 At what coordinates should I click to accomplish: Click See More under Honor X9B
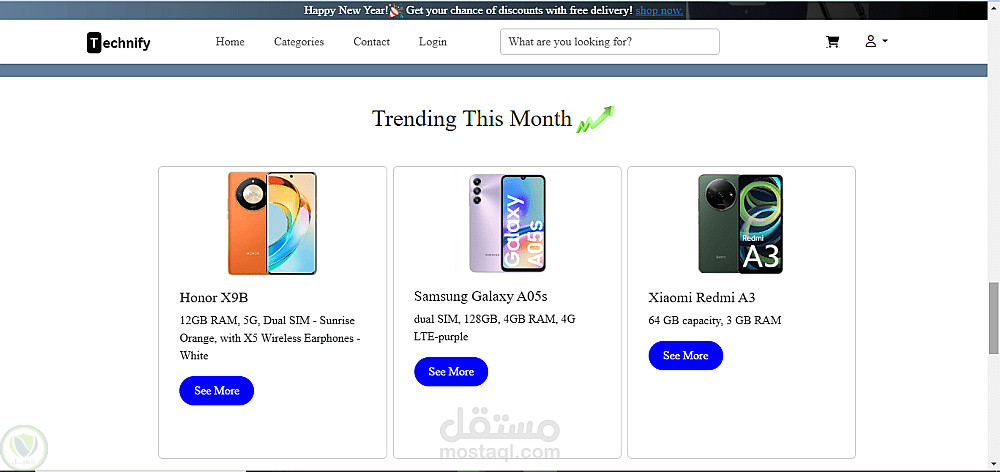217,390
